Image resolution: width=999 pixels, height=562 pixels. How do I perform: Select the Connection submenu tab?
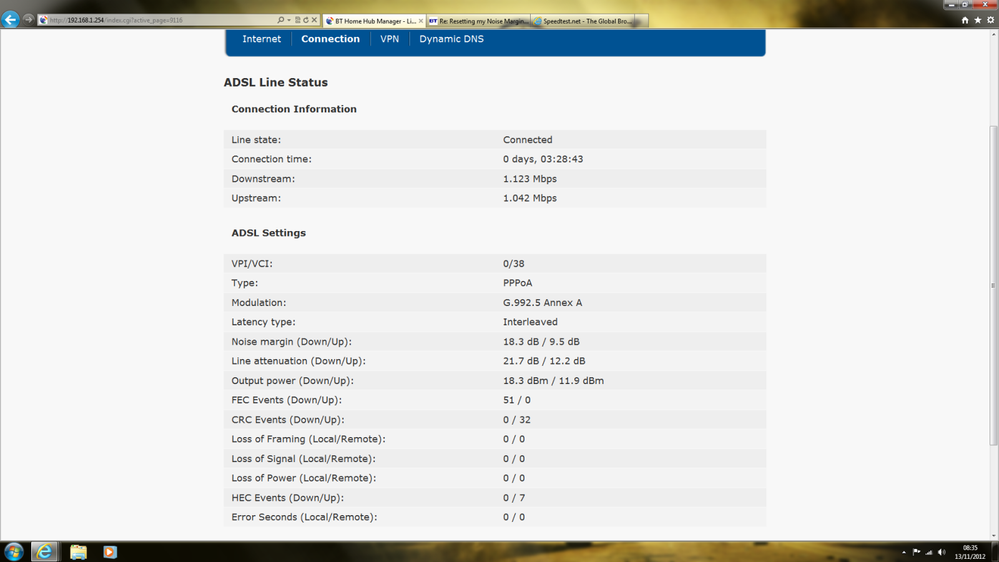[330, 39]
